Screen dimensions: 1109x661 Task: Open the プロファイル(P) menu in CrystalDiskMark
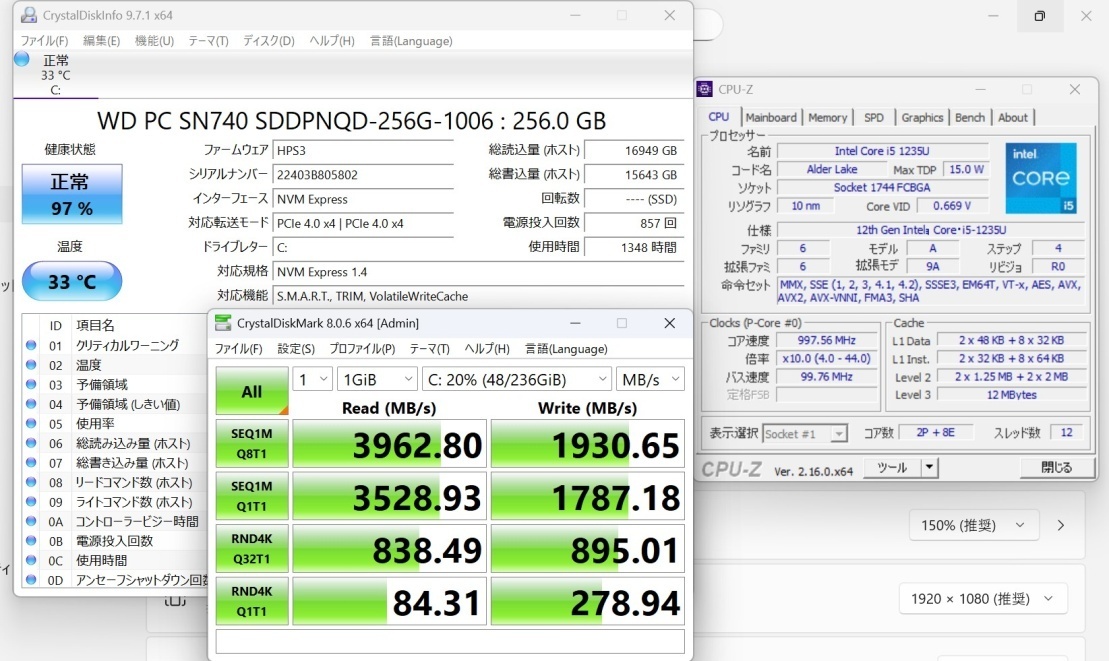coord(362,349)
